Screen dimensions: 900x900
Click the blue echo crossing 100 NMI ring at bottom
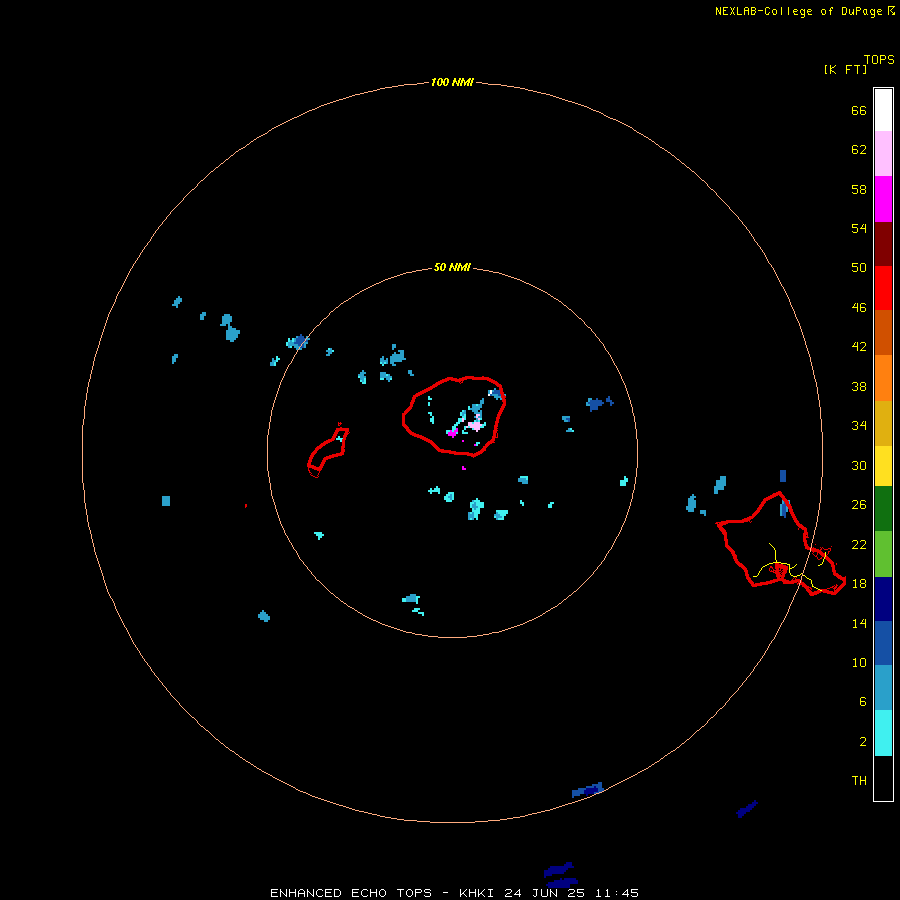[588, 790]
